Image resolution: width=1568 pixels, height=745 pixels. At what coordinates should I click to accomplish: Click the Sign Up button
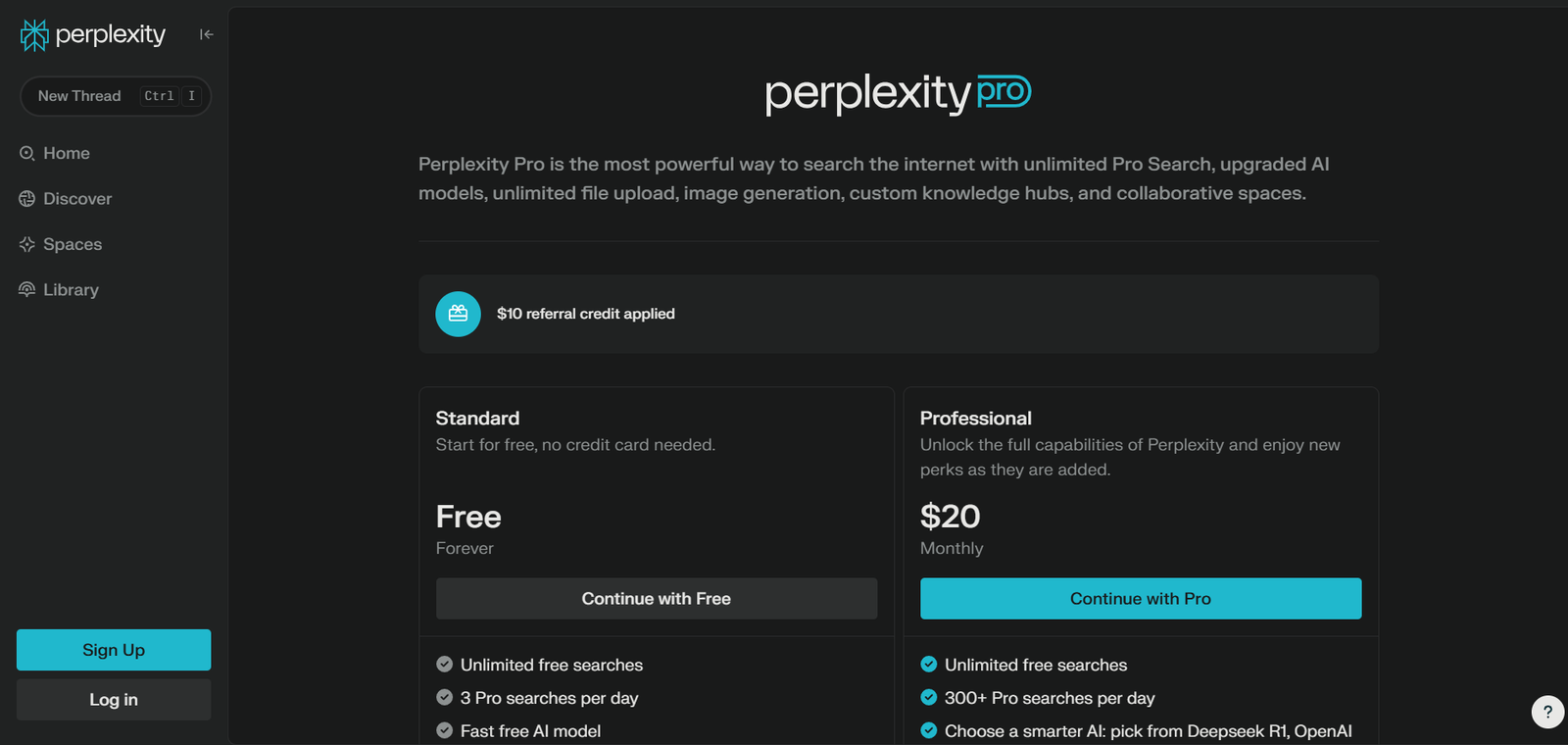[114, 650]
